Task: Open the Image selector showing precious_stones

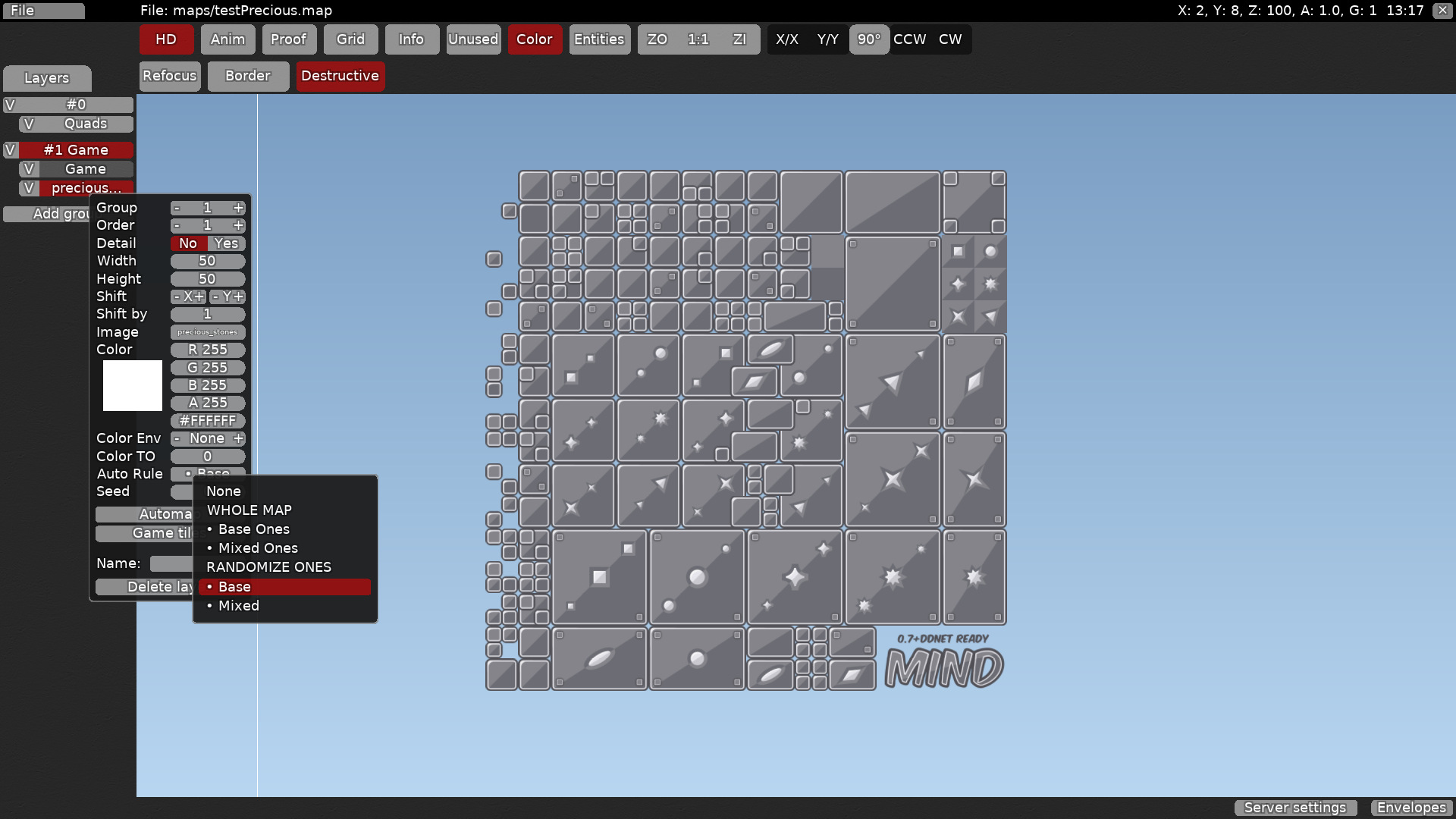Action: tap(207, 332)
